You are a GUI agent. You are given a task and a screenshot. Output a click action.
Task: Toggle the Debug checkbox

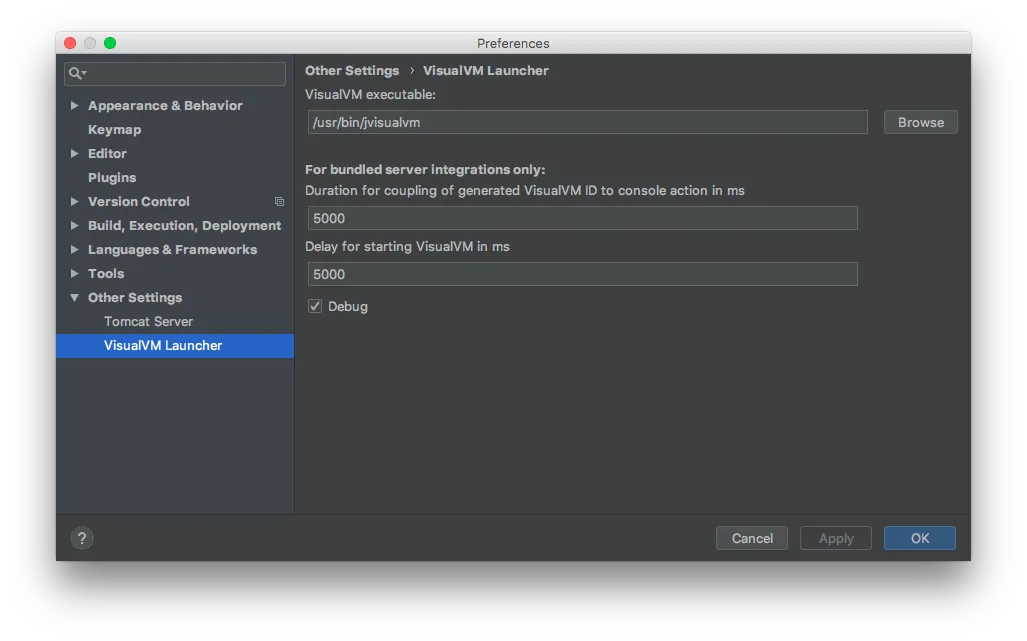click(315, 306)
